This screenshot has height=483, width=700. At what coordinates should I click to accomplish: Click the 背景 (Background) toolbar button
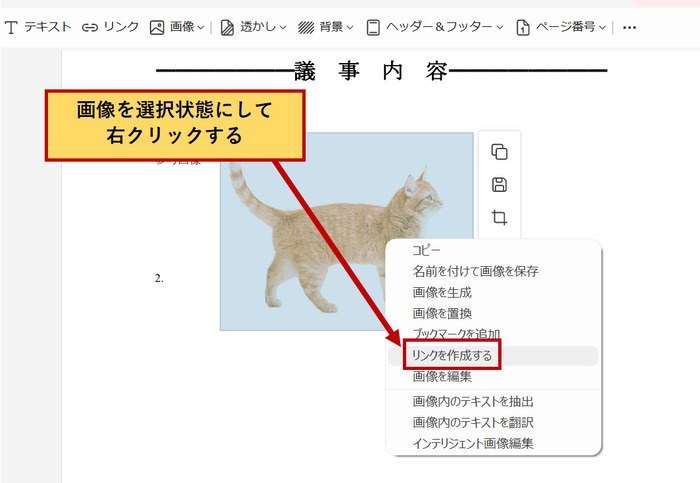click(321, 27)
